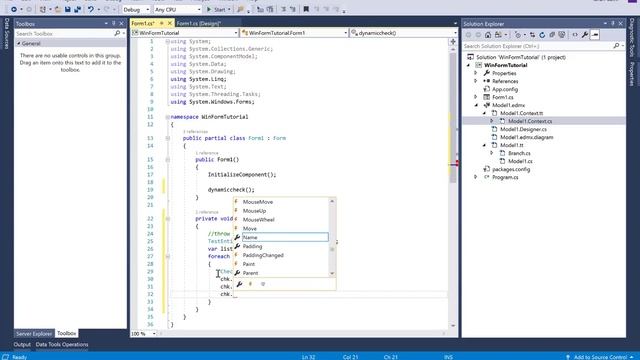Click the New Project icon in the toolbar
Image resolution: width=640 pixels, height=360 pixels.
click(42, 9)
